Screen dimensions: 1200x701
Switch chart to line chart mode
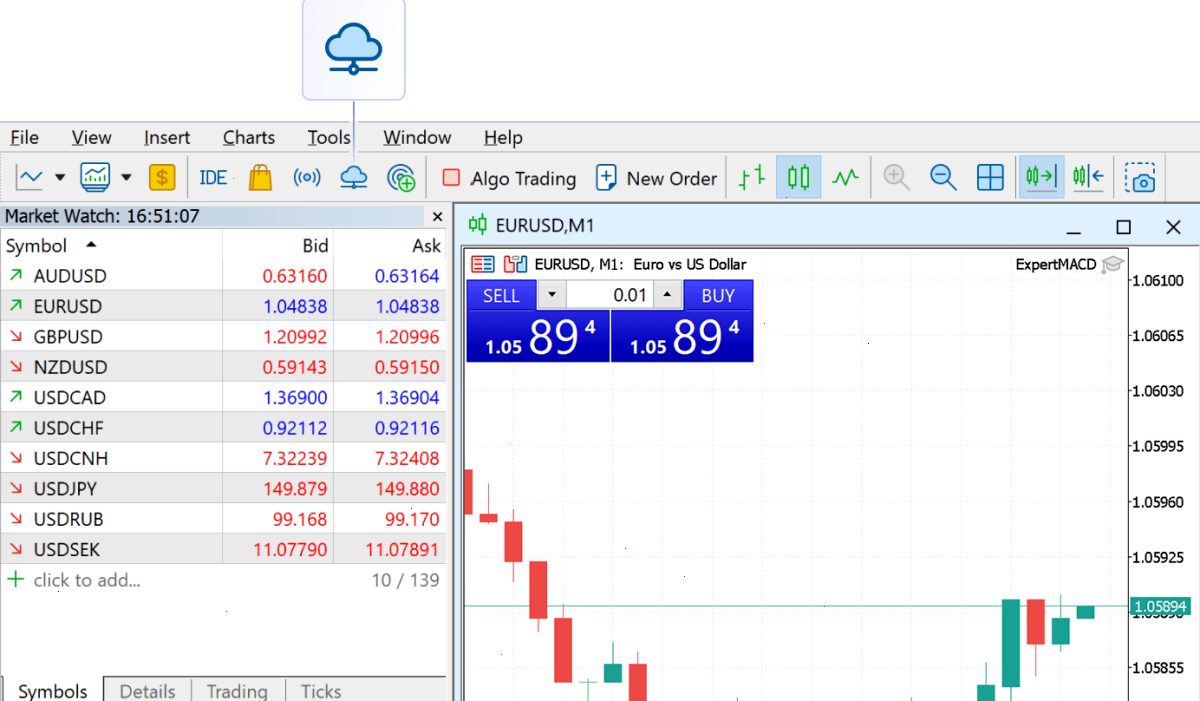[x=846, y=178]
